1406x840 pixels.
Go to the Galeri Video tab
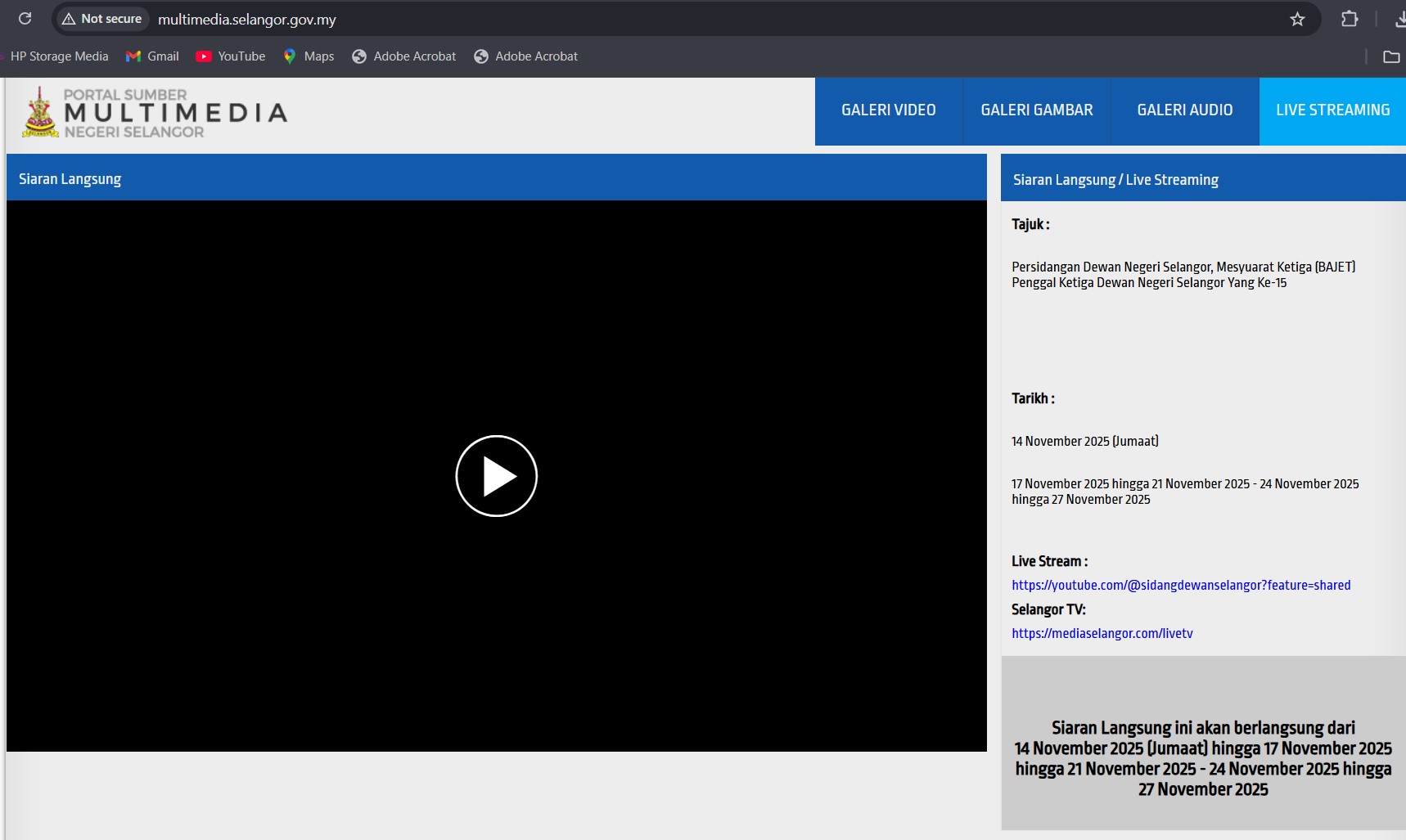[x=888, y=110]
